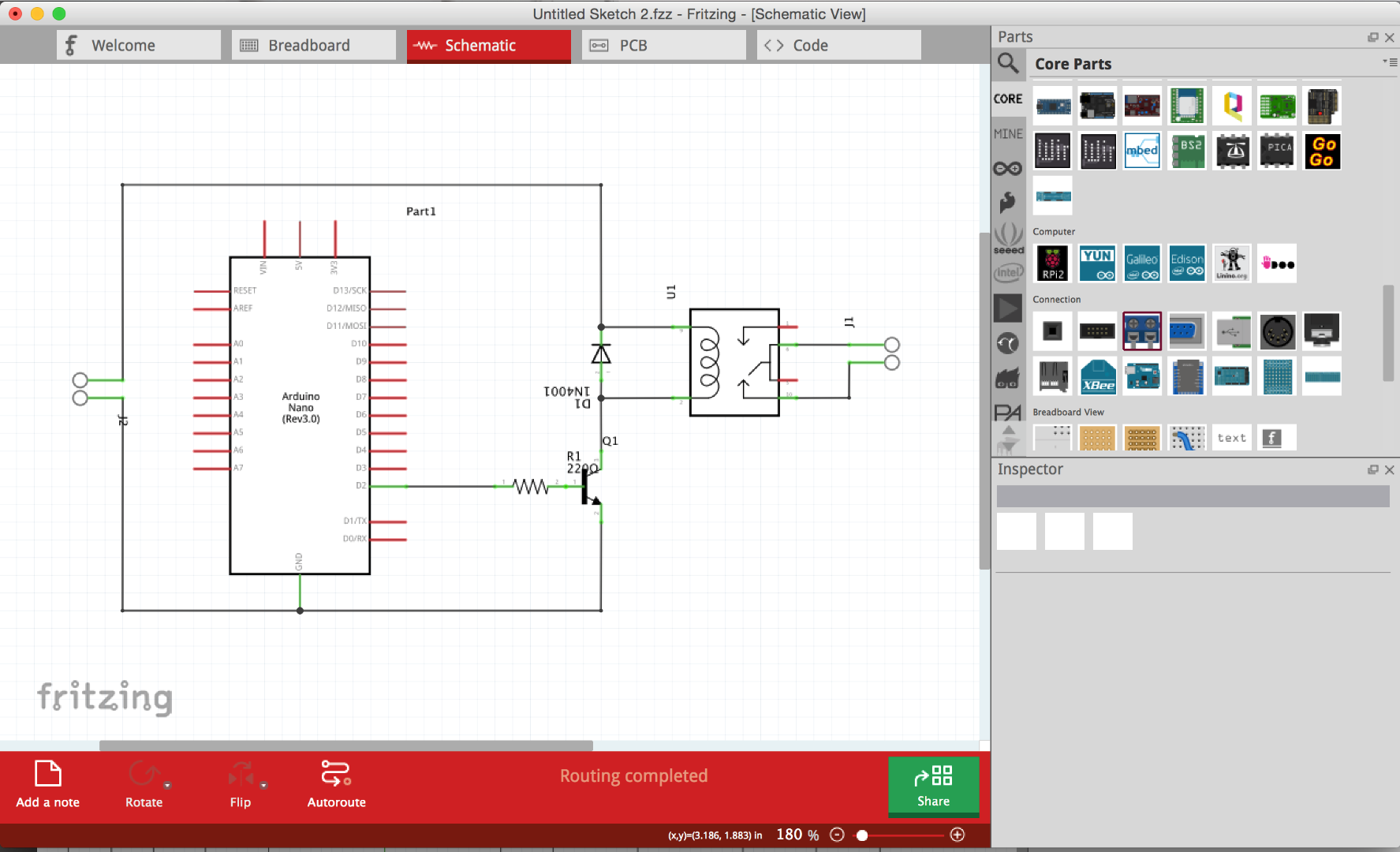Select the R1 resistor symbol

tap(532, 486)
